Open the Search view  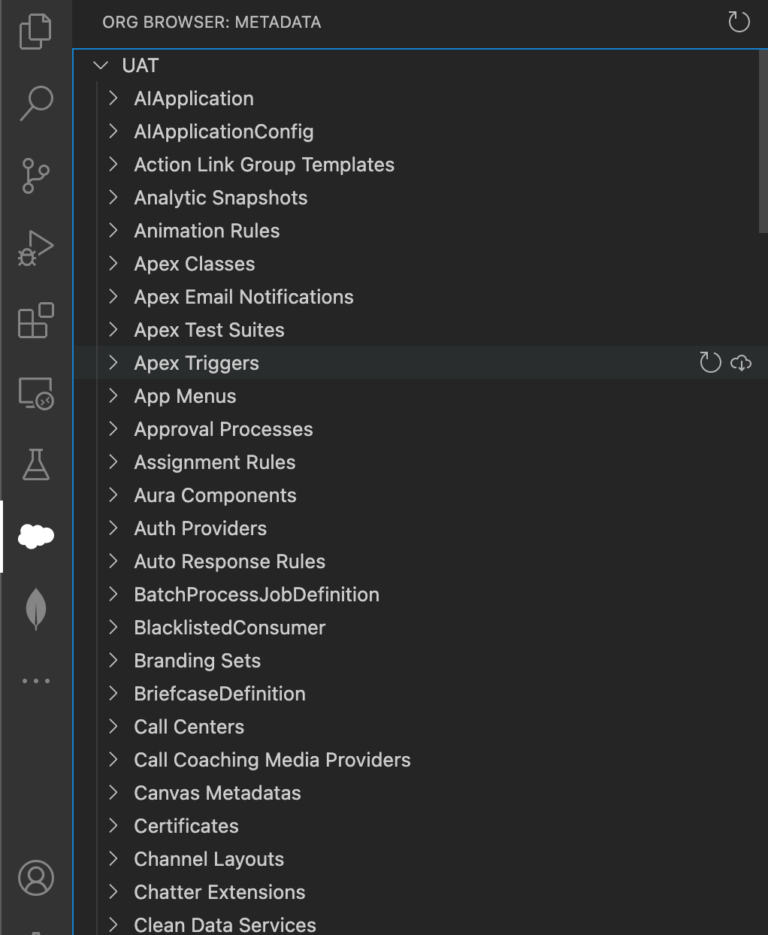coord(36,103)
